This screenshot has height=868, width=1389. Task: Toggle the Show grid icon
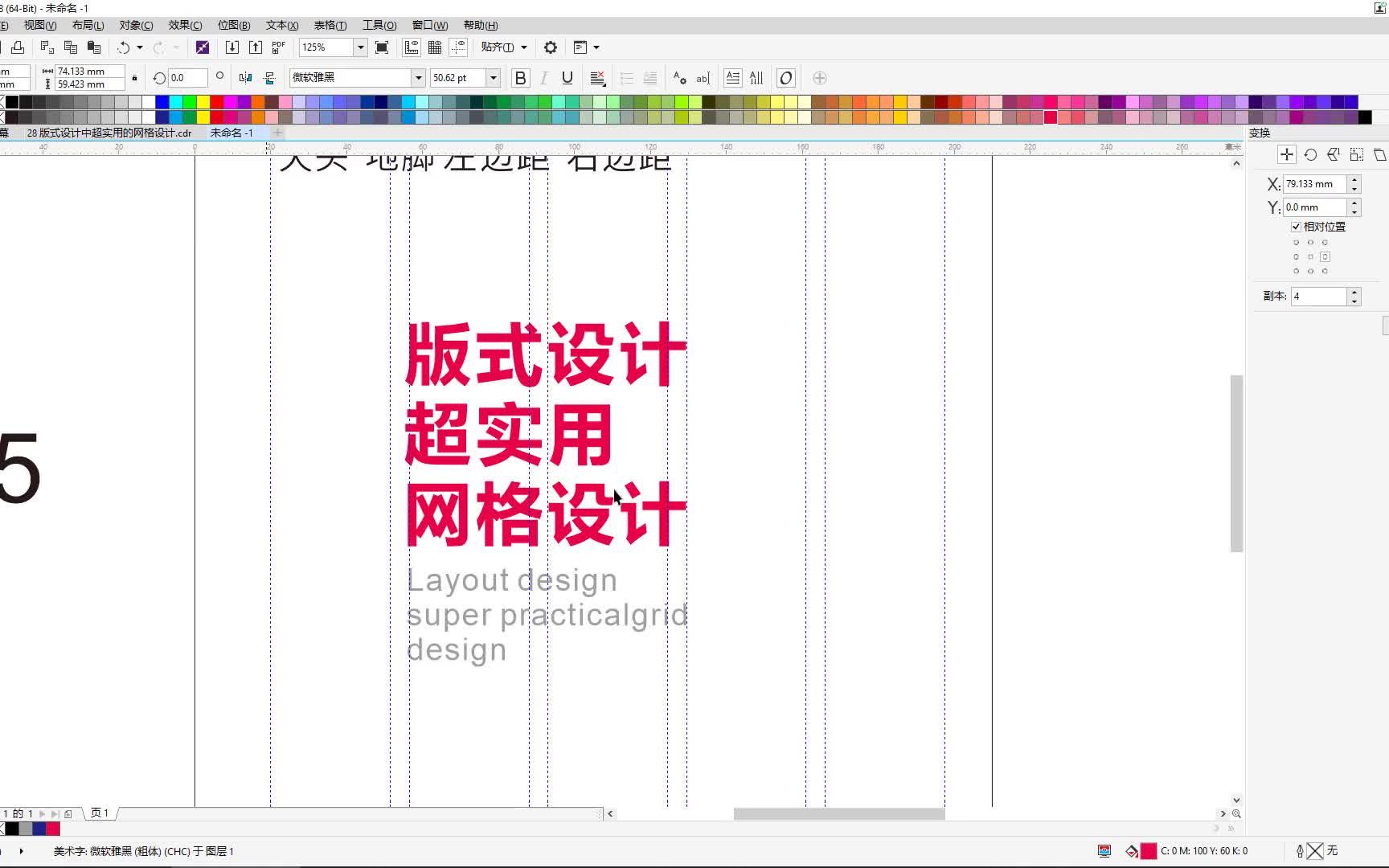pos(435,47)
